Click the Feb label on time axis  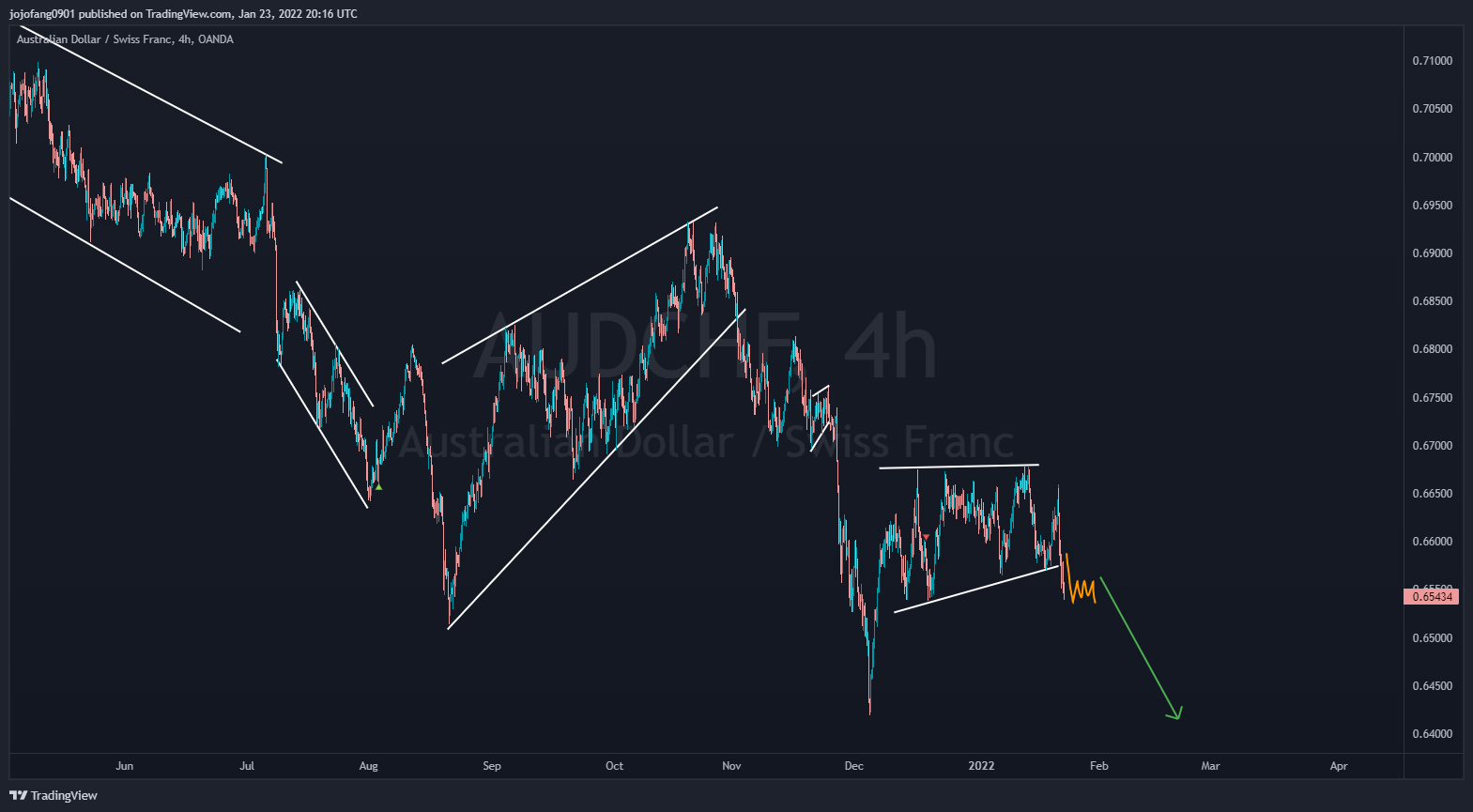pos(1098,766)
